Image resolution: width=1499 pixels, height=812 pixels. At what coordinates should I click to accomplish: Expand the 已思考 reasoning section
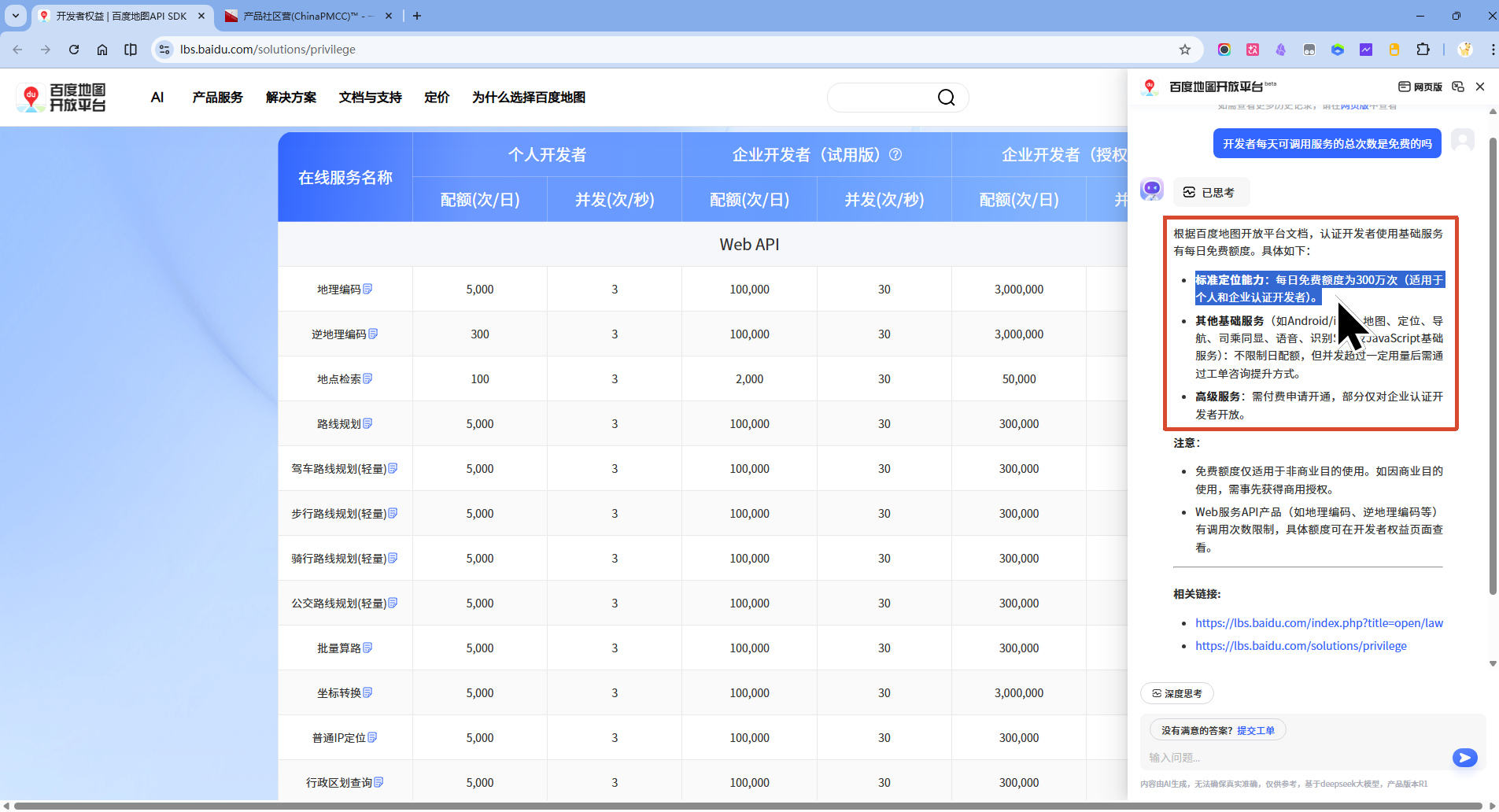[x=1210, y=192]
